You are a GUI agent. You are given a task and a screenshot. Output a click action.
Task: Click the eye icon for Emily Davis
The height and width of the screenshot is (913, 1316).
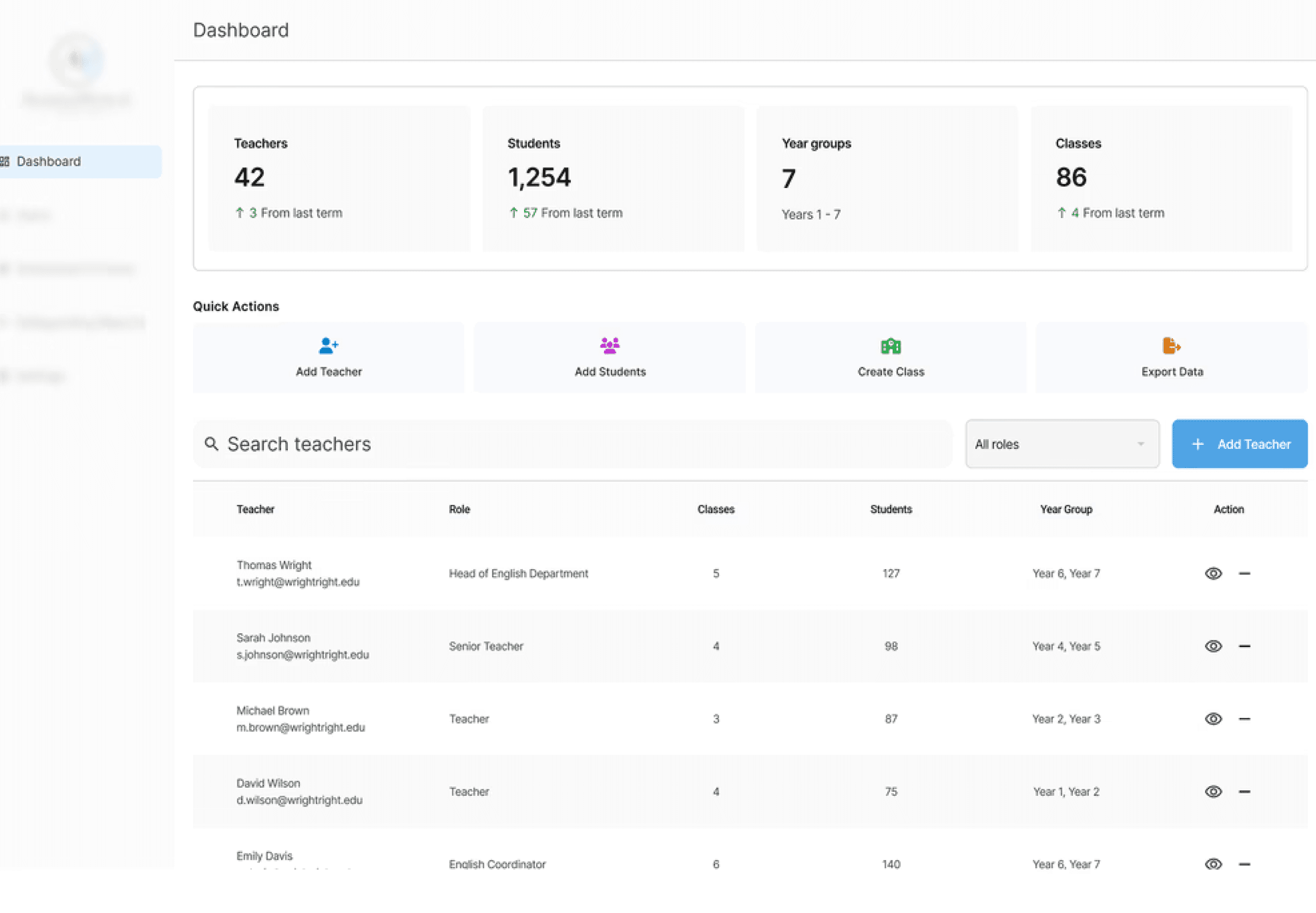[x=1213, y=864]
